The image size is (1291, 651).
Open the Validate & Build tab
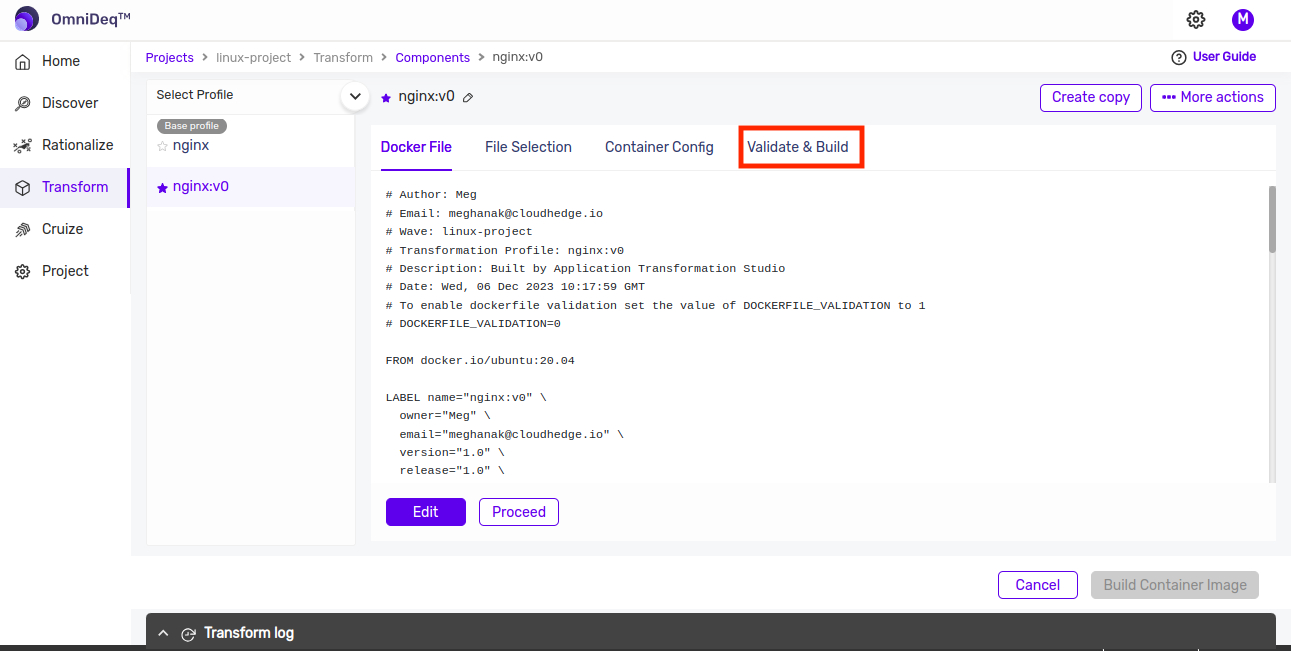pyautogui.click(x=798, y=147)
